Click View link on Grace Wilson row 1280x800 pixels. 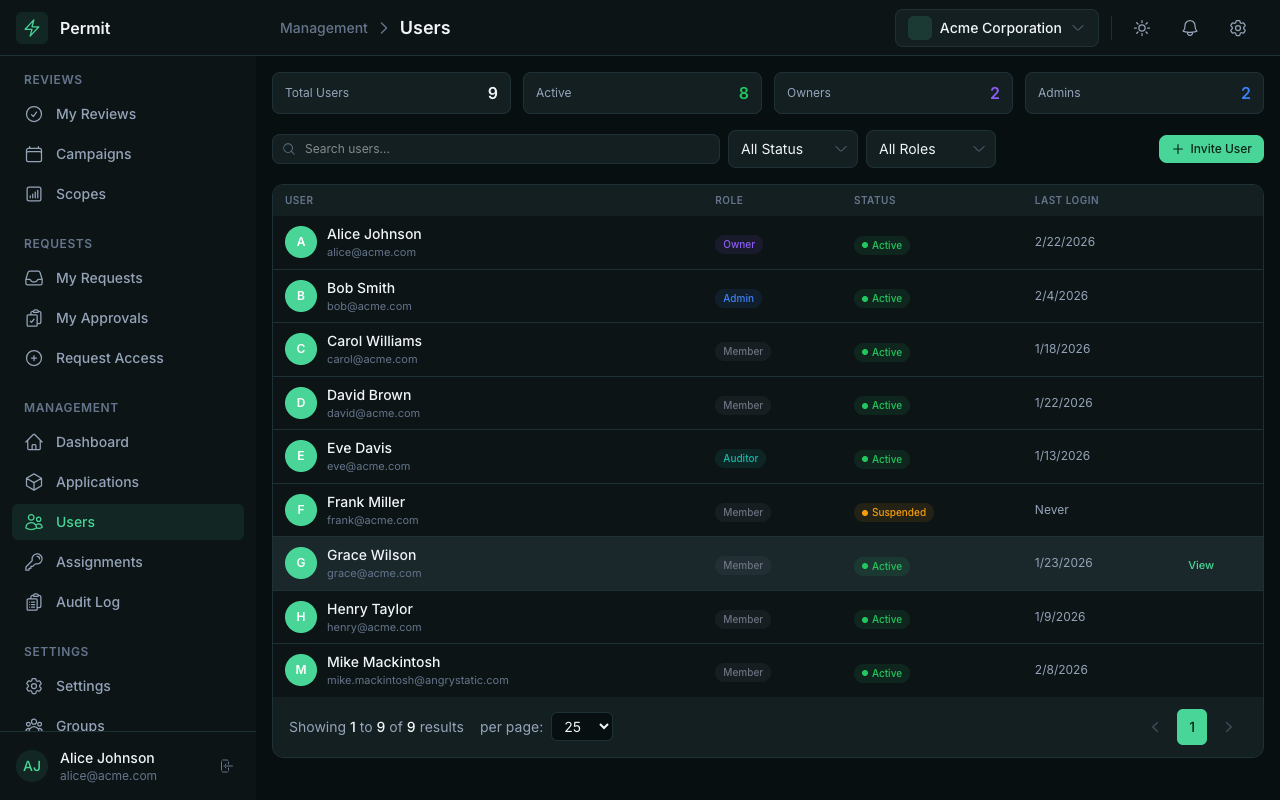coord(1200,565)
